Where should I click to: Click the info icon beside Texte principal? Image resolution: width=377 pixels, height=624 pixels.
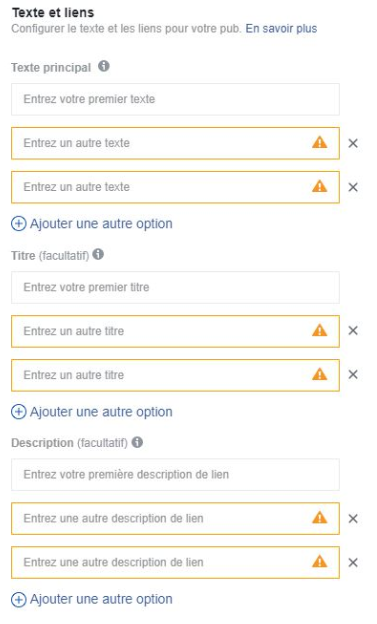pyautogui.click(x=104, y=66)
